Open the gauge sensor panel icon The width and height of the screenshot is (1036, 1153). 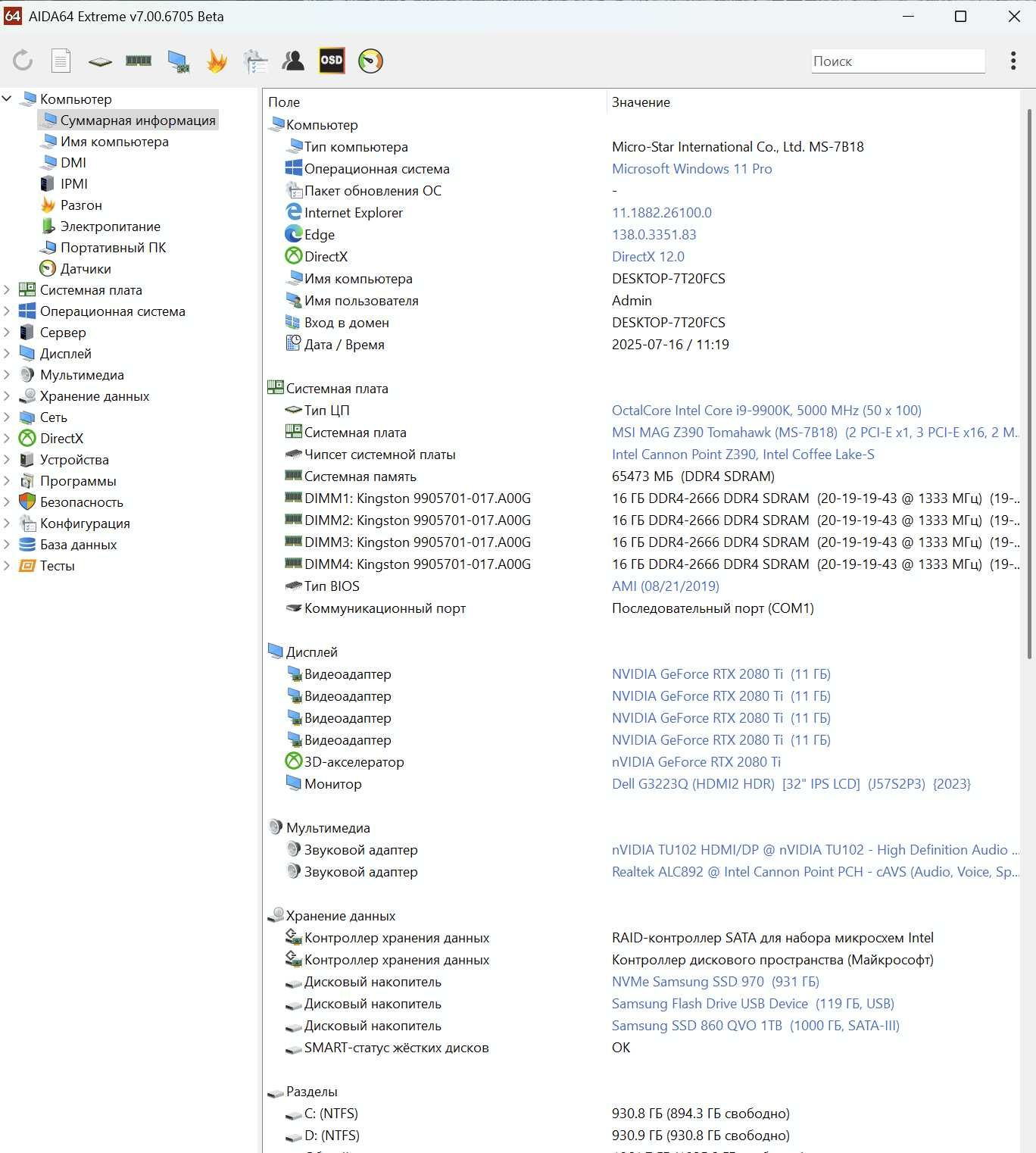[370, 61]
